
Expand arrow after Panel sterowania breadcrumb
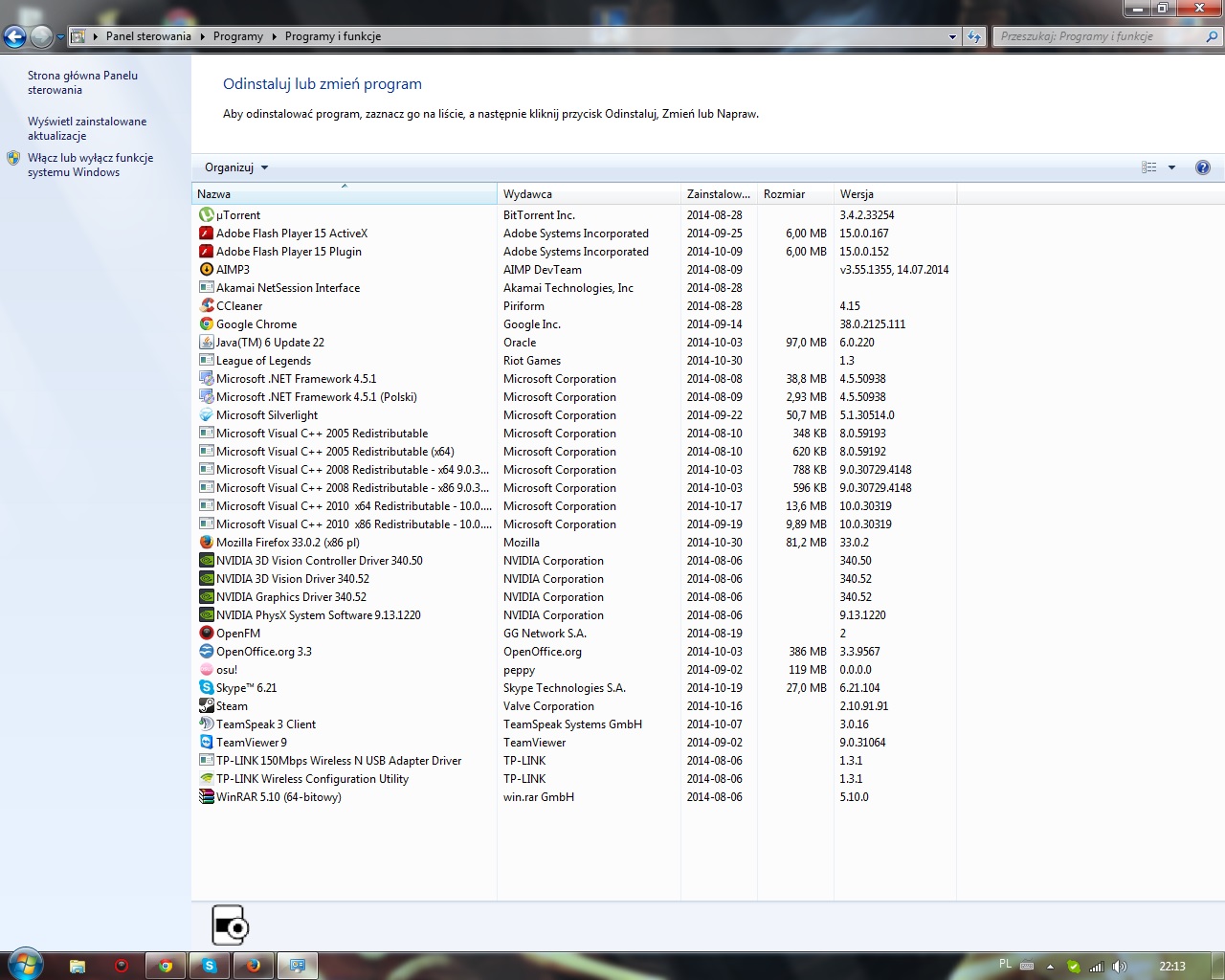point(203,36)
